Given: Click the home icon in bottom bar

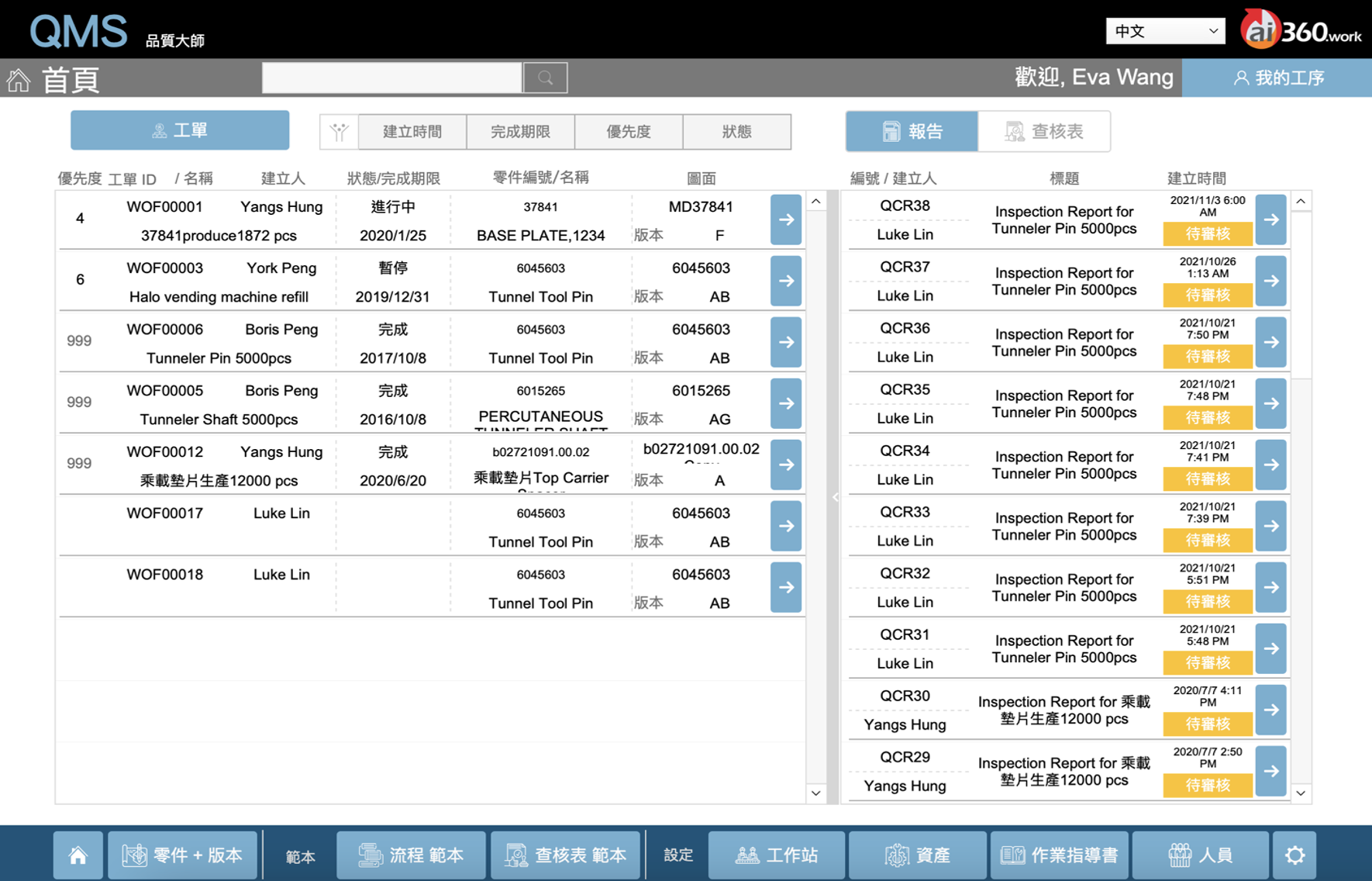Looking at the screenshot, I should click(x=78, y=855).
